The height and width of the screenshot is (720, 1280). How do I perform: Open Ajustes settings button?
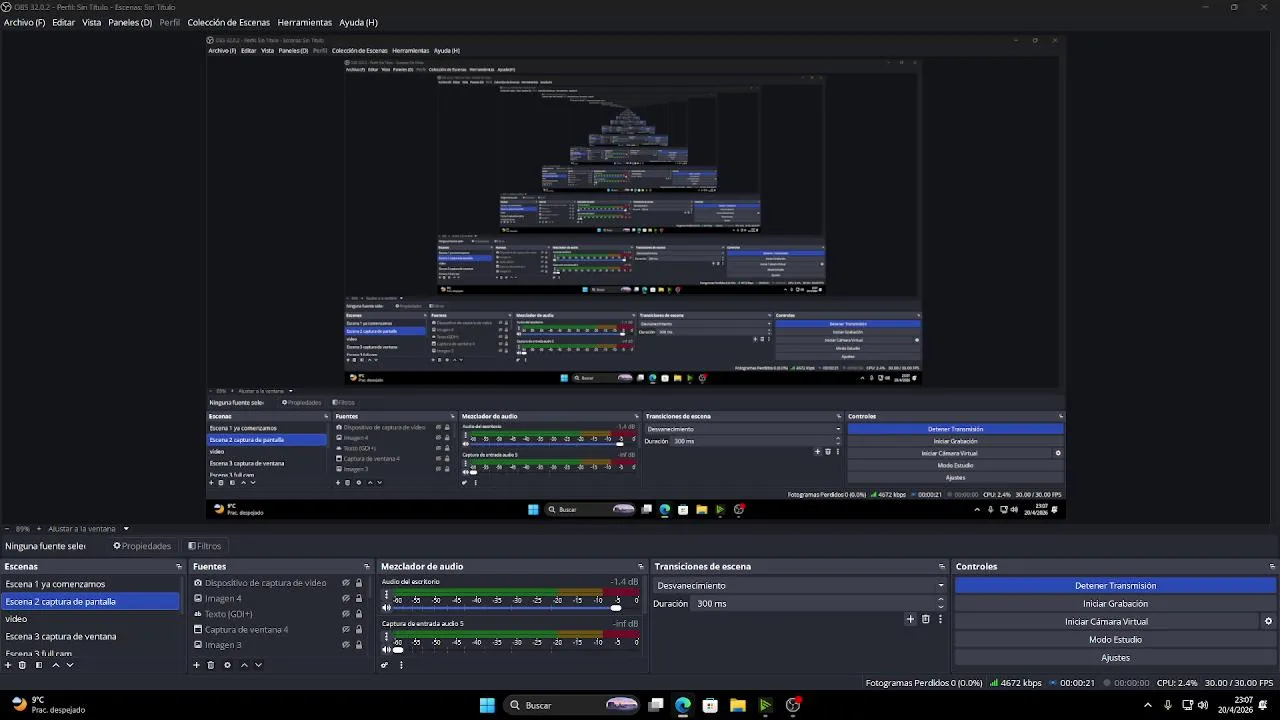click(x=1115, y=658)
